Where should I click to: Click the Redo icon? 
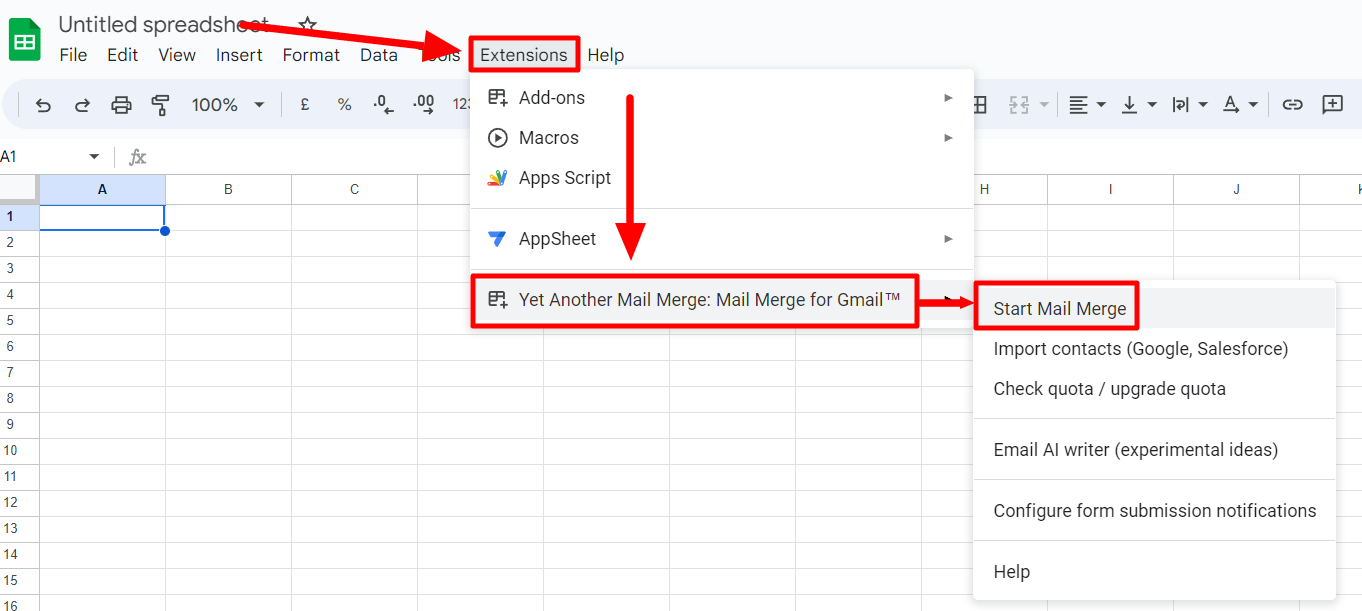point(82,105)
